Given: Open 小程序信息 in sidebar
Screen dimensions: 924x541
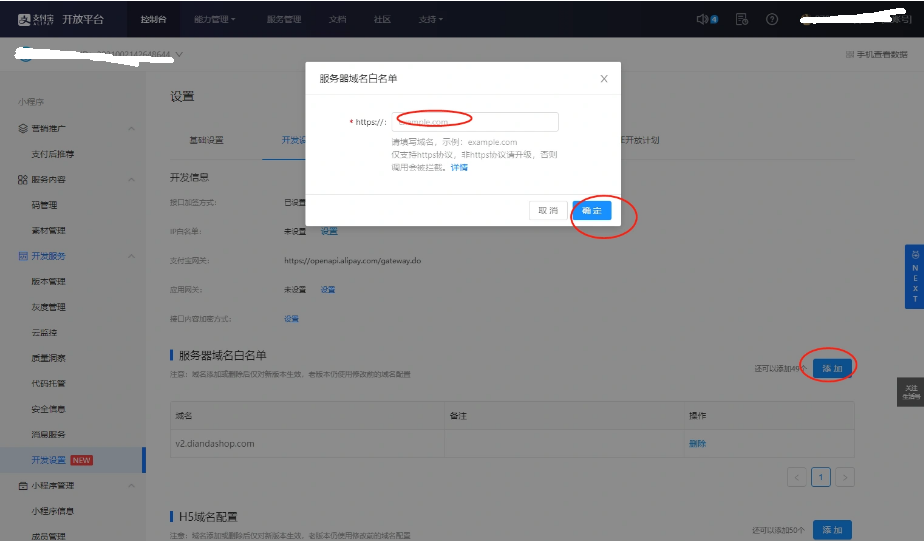Looking at the screenshot, I should click(52, 511).
